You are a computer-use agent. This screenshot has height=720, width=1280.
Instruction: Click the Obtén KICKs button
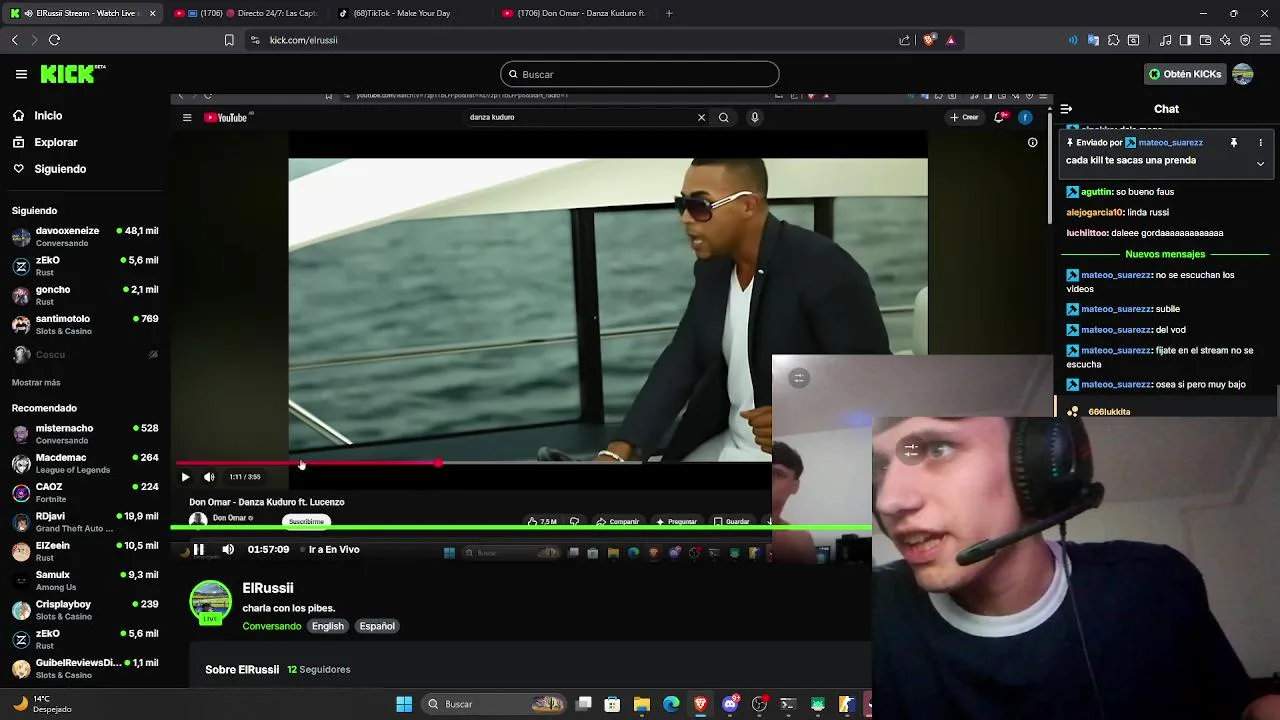[1185, 74]
